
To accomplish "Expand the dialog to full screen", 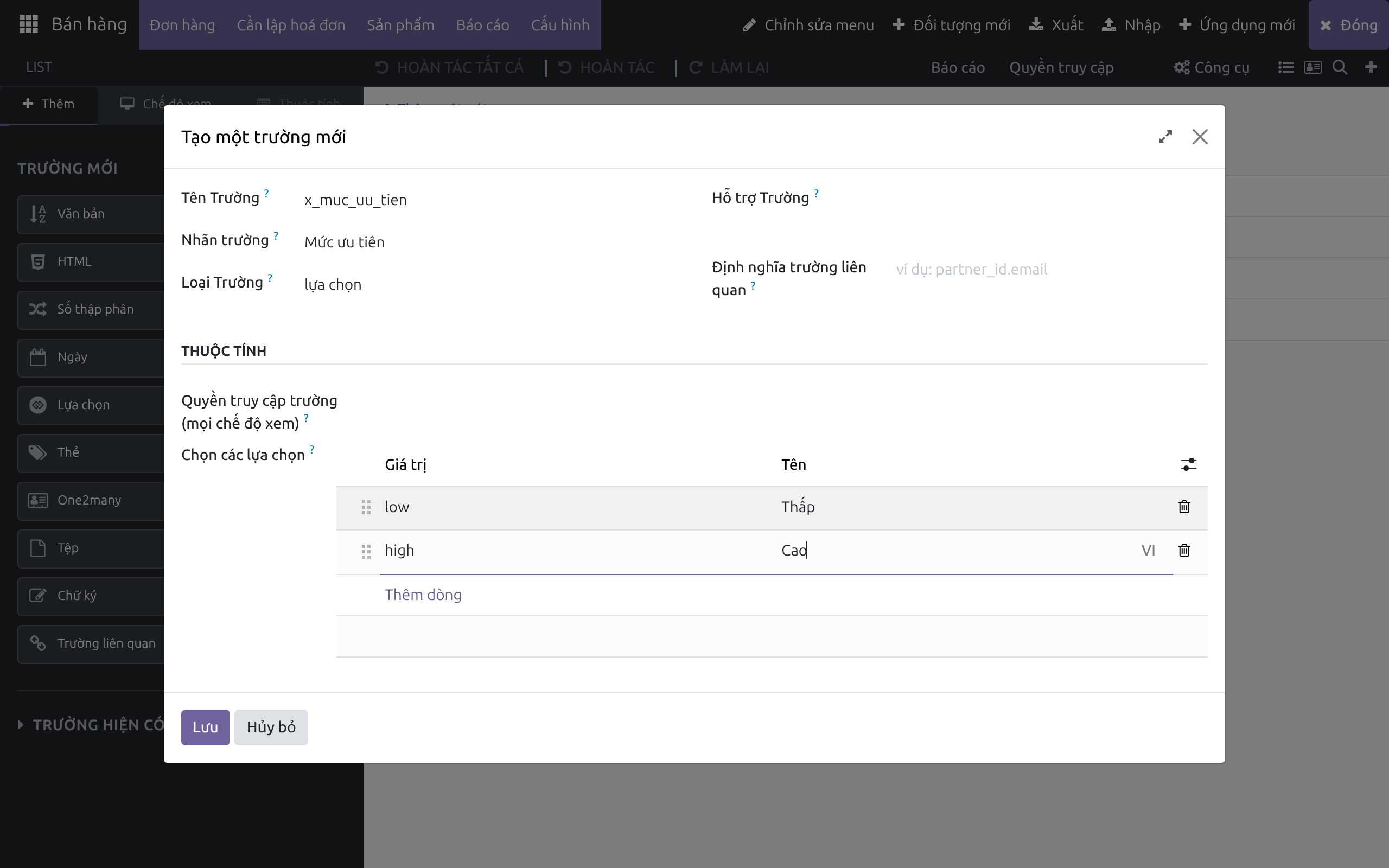I will [x=1165, y=137].
